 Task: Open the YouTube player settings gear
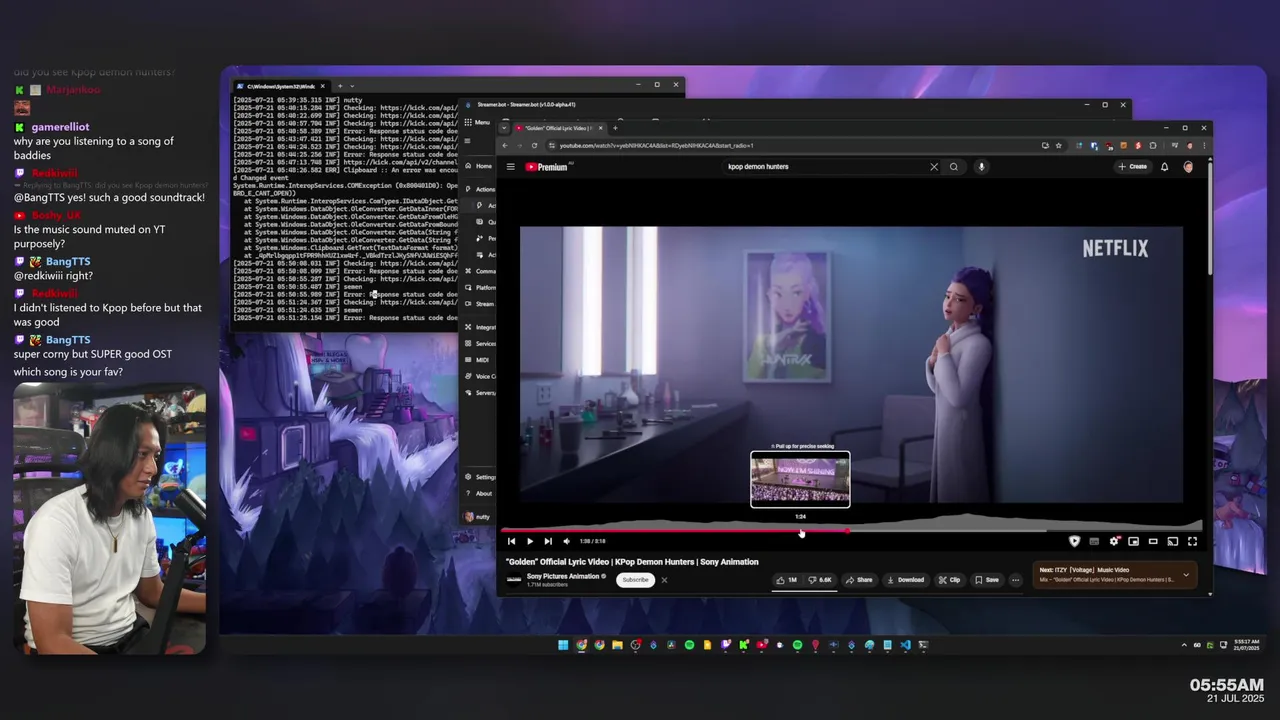click(x=1114, y=541)
